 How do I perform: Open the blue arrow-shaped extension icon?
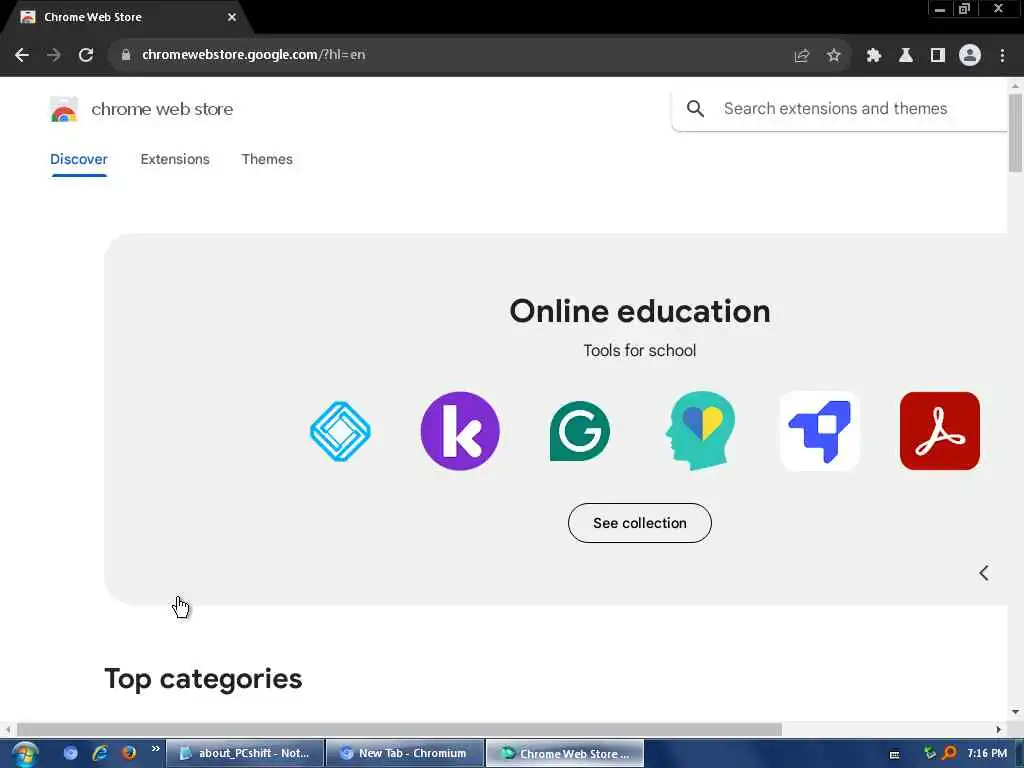click(820, 431)
